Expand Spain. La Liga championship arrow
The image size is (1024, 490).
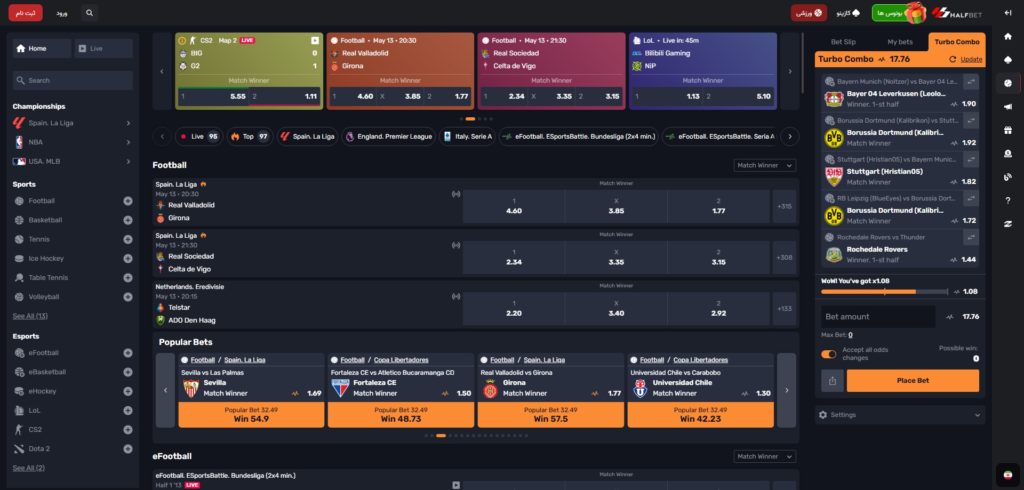pyautogui.click(x=128, y=123)
